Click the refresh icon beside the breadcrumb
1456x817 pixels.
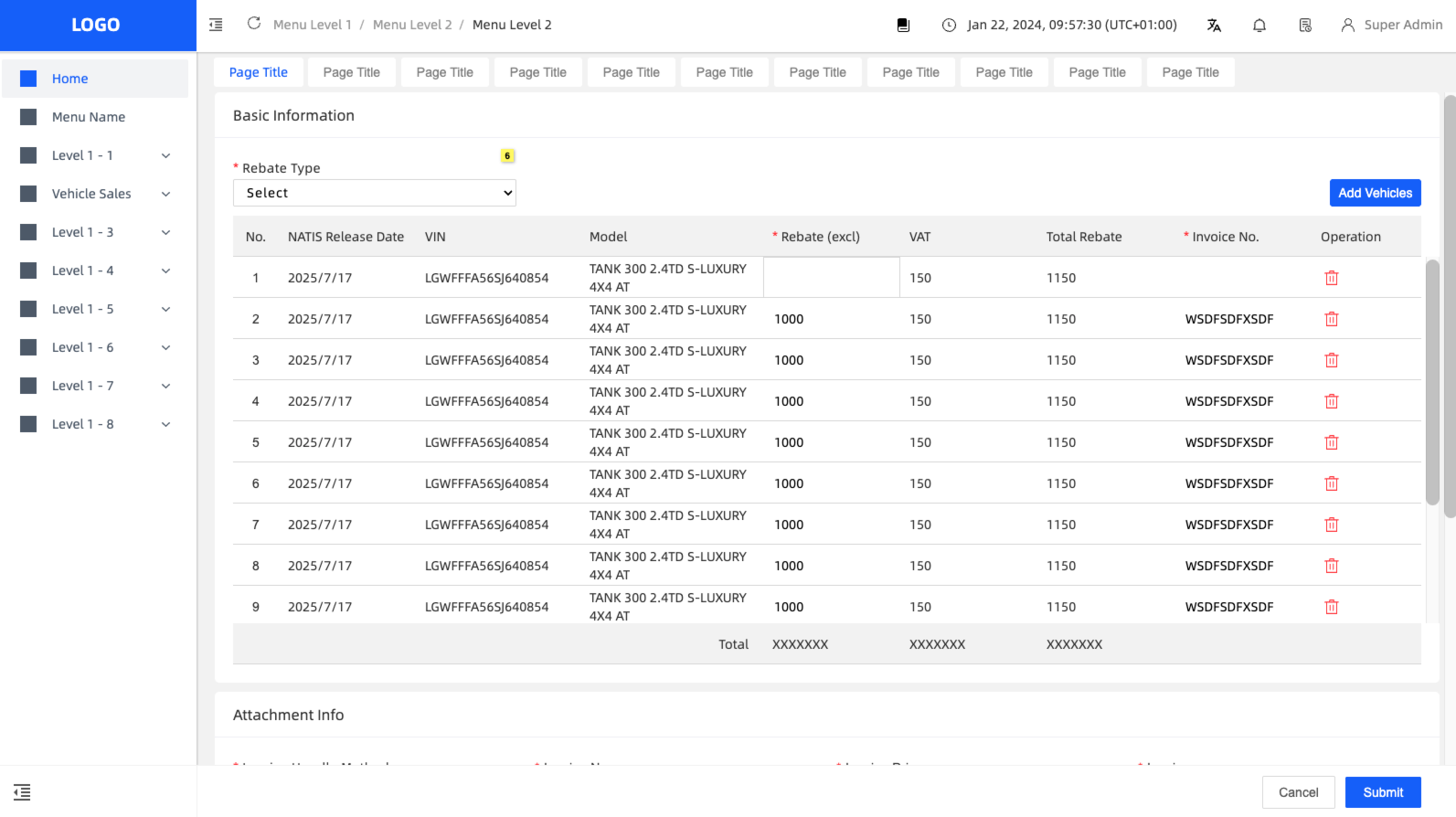coord(254,24)
